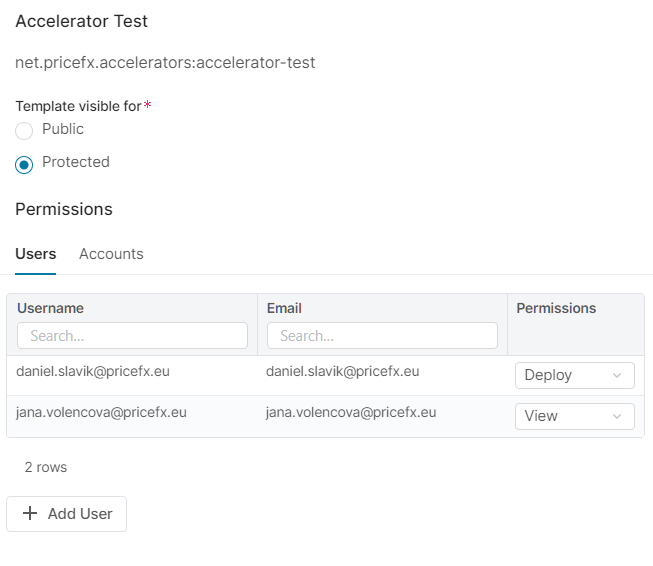Image resolution: width=653 pixels, height=566 pixels.
Task: Select the Public visibility radio button
Action: (x=24, y=130)
